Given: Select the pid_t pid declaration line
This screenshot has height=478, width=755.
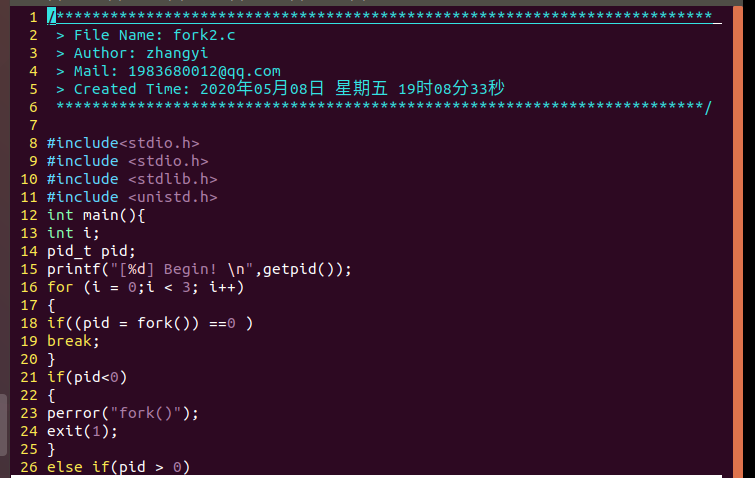Looking at the screenshot, I should click(x=91, y=251).
